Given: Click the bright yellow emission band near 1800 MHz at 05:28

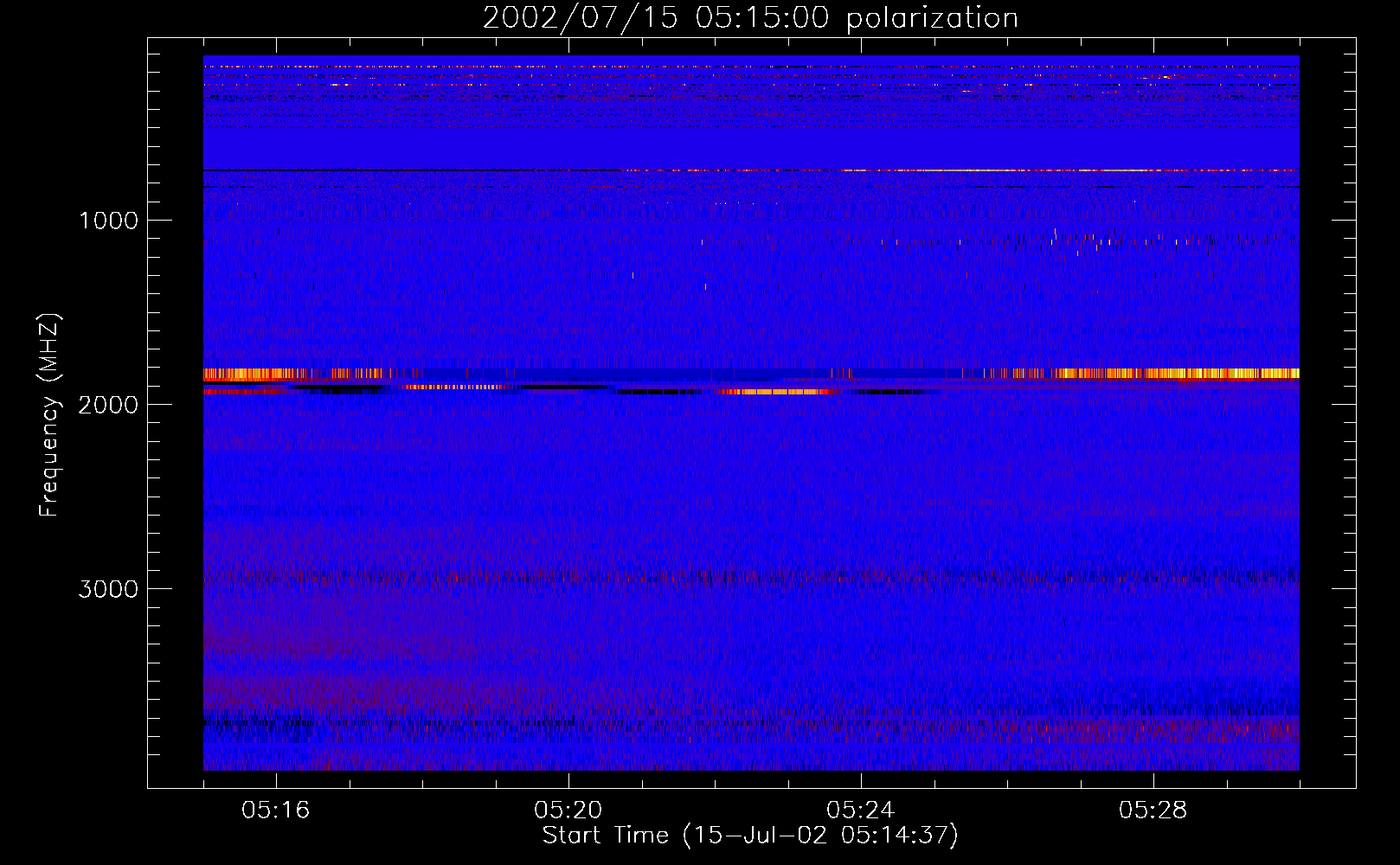Looking at the screenshot, I should point(1177,374).
